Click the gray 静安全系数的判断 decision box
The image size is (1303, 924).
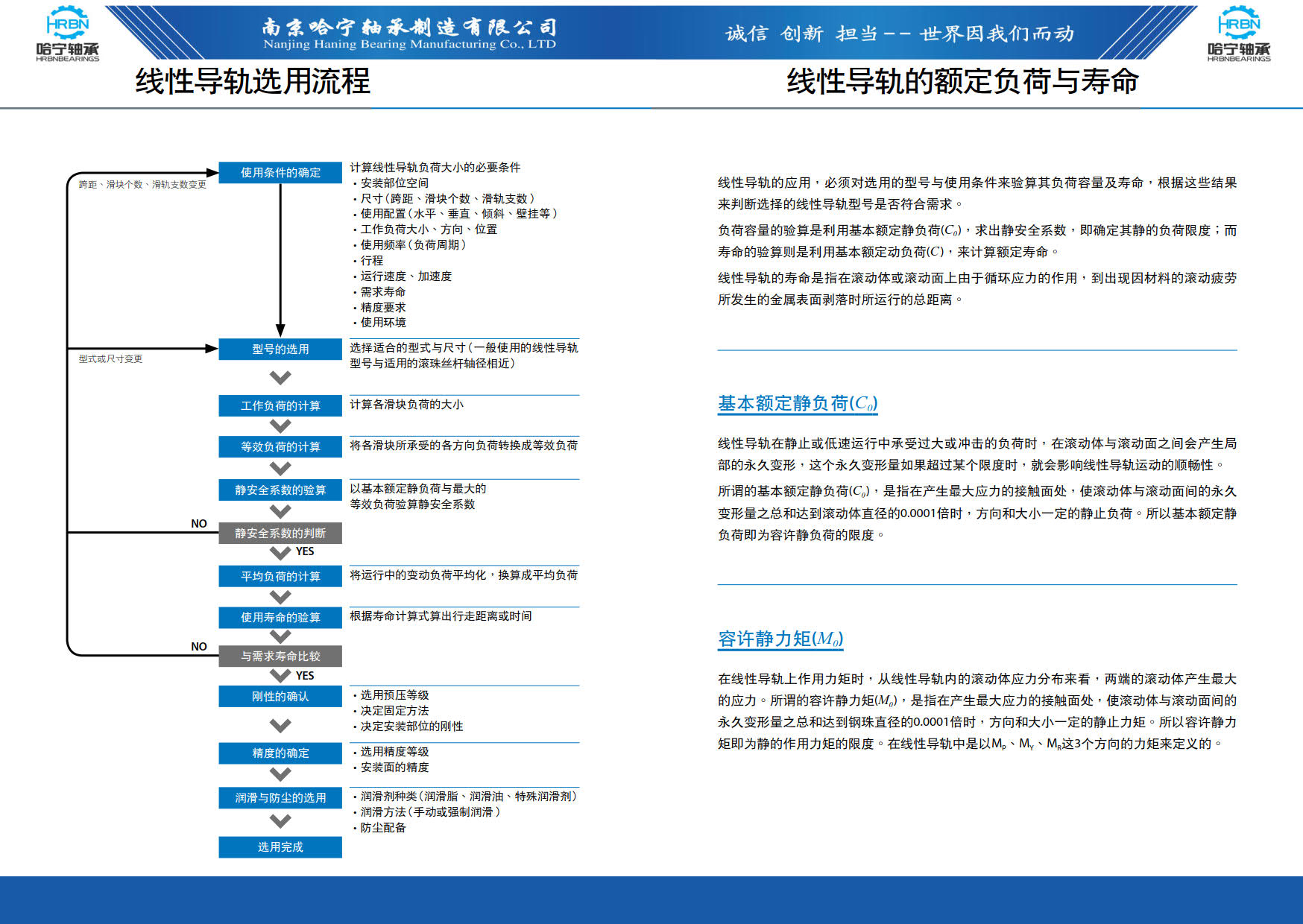point(280,533)
